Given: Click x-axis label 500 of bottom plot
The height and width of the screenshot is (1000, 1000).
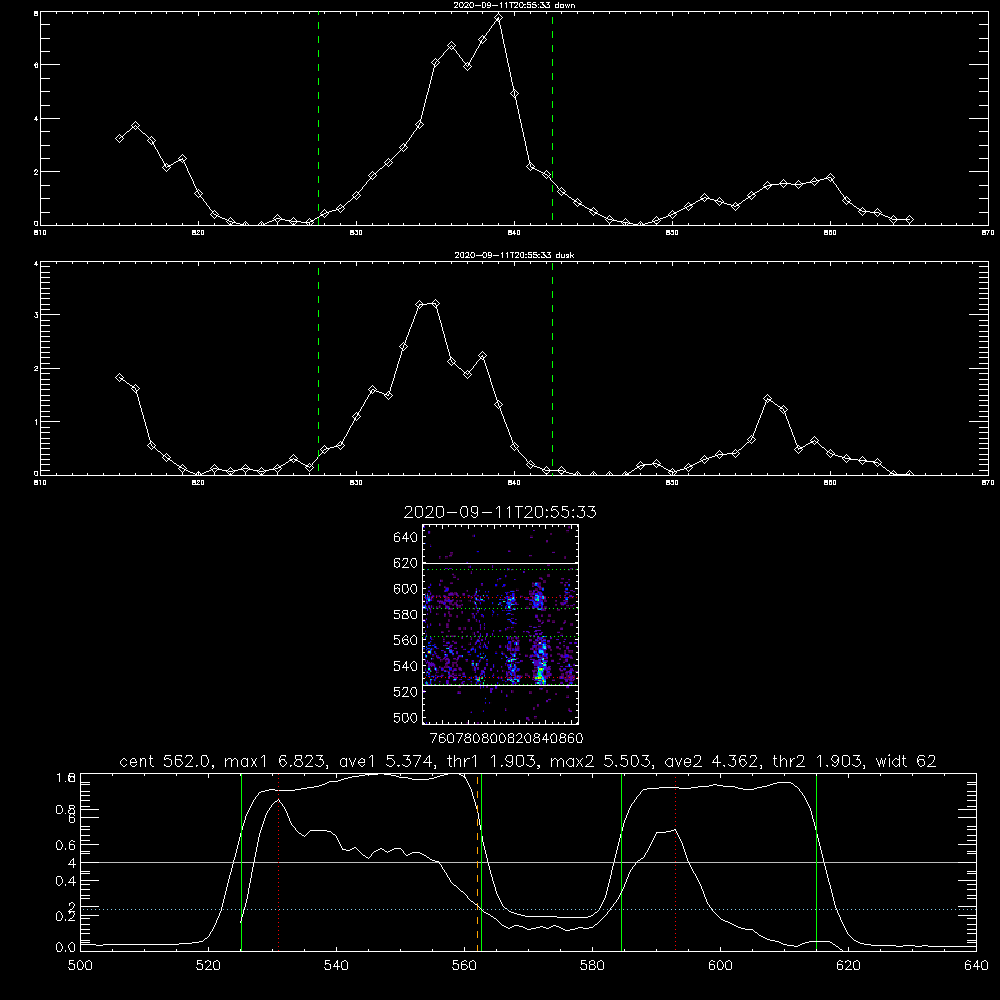Looking at the screenshot, I should 80,966.
